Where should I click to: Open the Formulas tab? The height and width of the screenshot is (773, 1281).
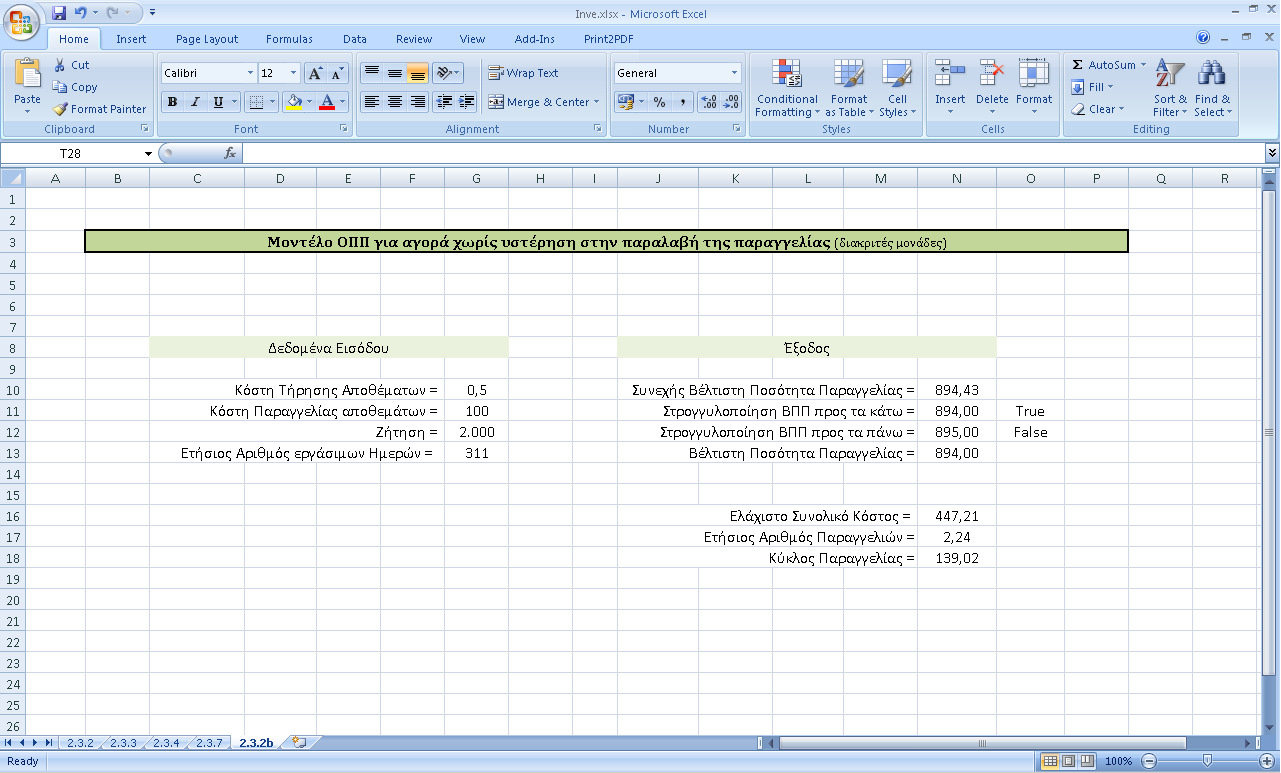[x=289, y=39]
